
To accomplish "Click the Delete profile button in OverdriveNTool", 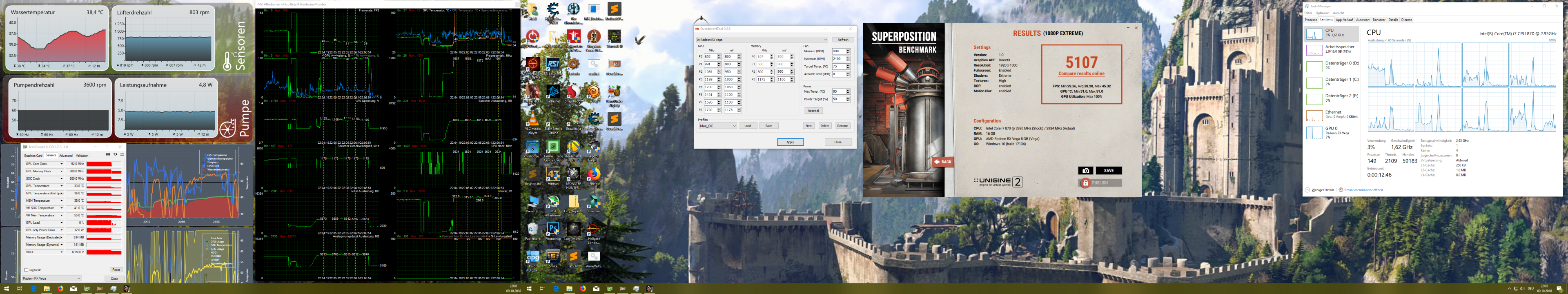I will click(825, 126).
